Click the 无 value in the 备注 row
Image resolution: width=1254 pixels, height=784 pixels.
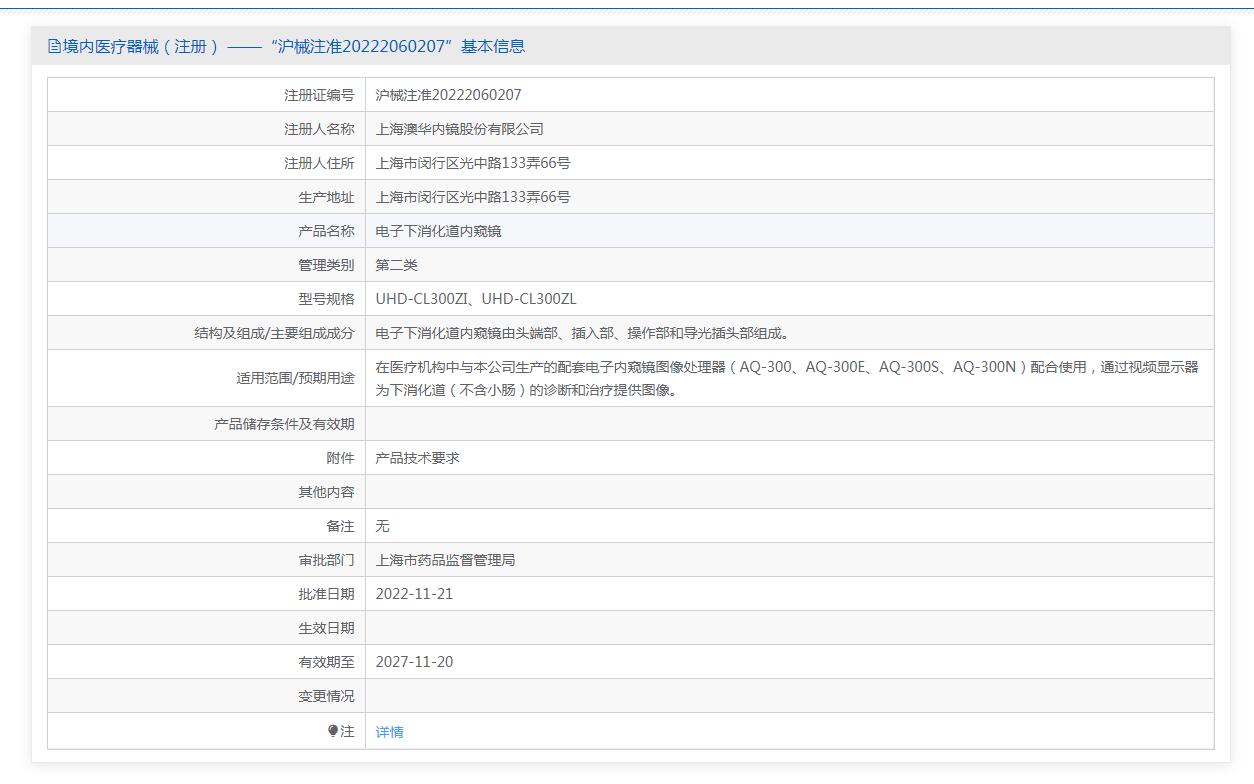pyautogui.click(x=382, y=526)
